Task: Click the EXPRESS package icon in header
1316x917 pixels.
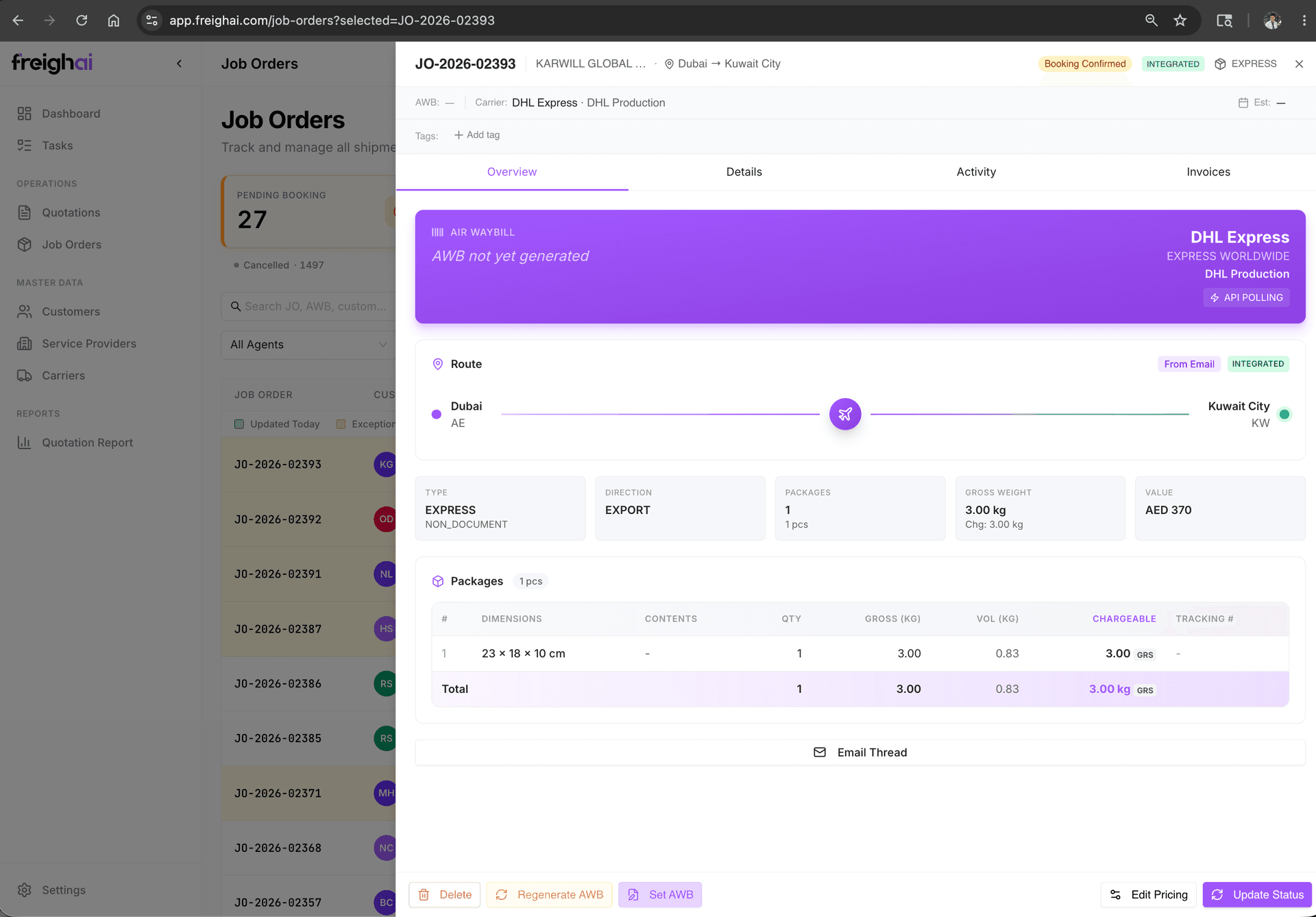Action: [1220, 64]
